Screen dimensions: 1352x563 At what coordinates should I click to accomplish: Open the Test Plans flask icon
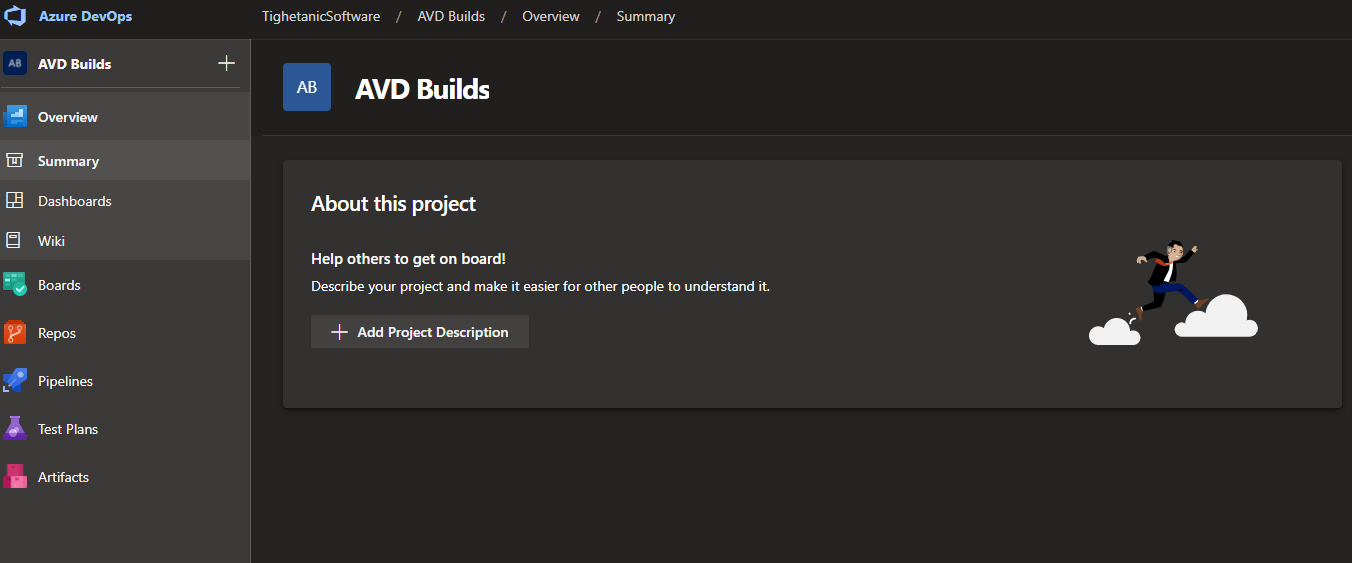point(15,429)
